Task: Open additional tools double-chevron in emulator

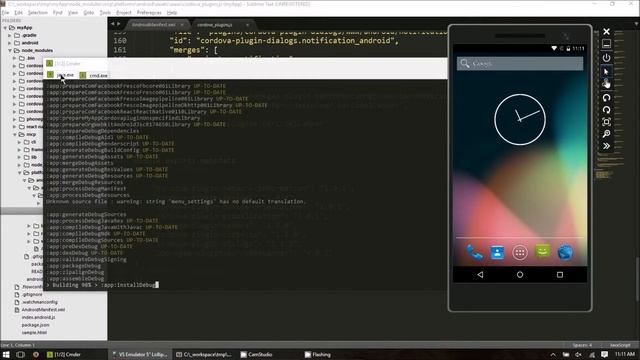Action: pyautogui.click(x=606, y=146)
